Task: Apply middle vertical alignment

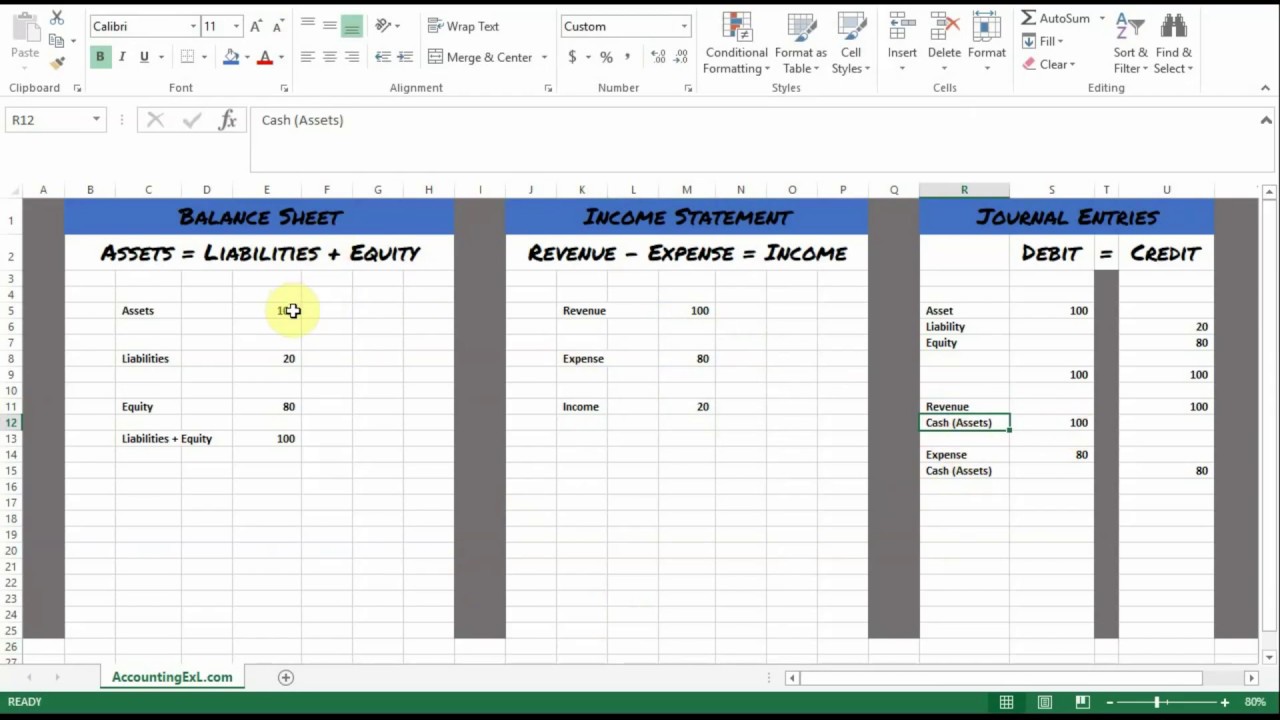Action: pyautogui.click(x=329, y=26)
